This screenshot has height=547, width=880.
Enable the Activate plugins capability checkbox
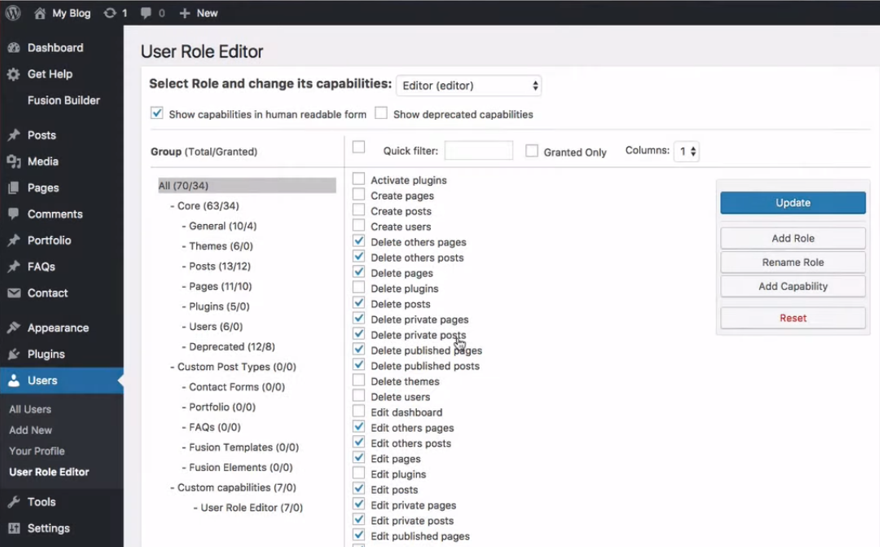click(359, 180)
